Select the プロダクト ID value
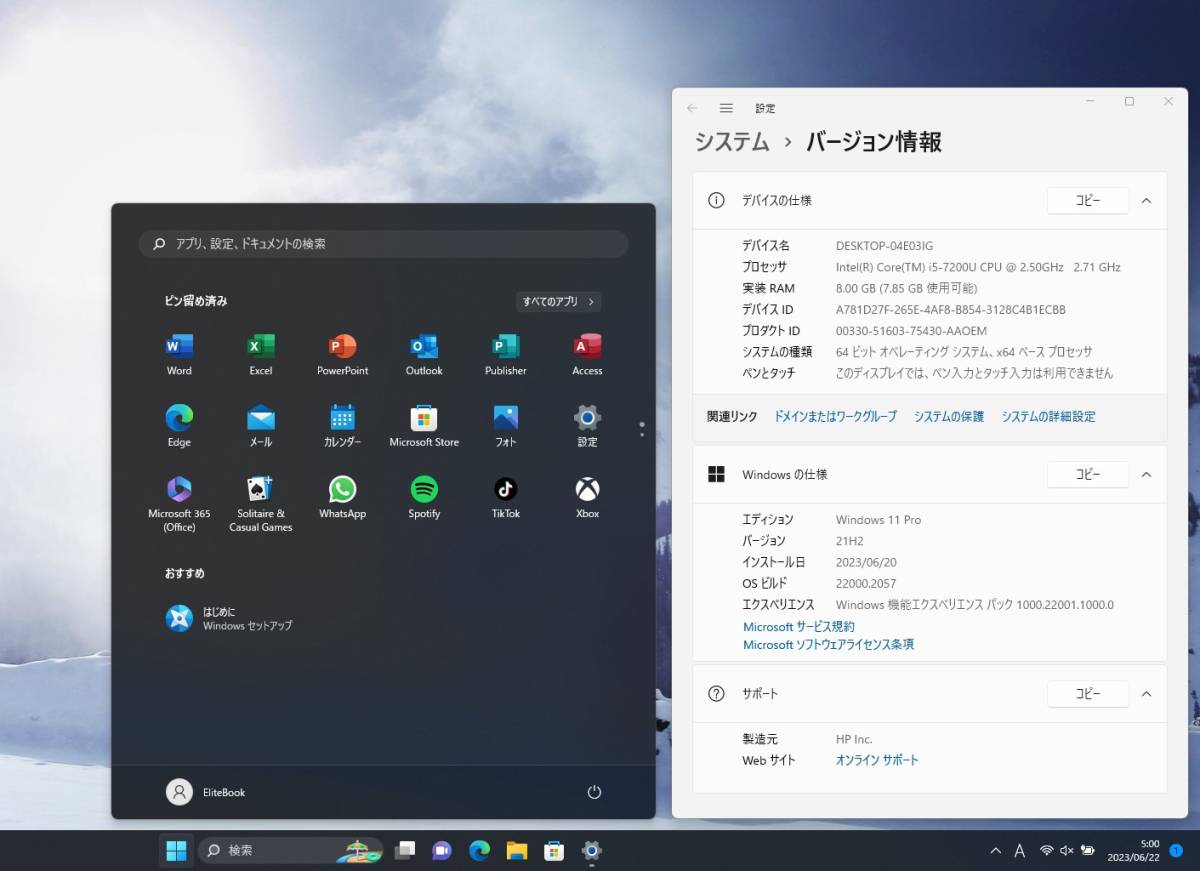The image size is (1200, 871). 911,331
